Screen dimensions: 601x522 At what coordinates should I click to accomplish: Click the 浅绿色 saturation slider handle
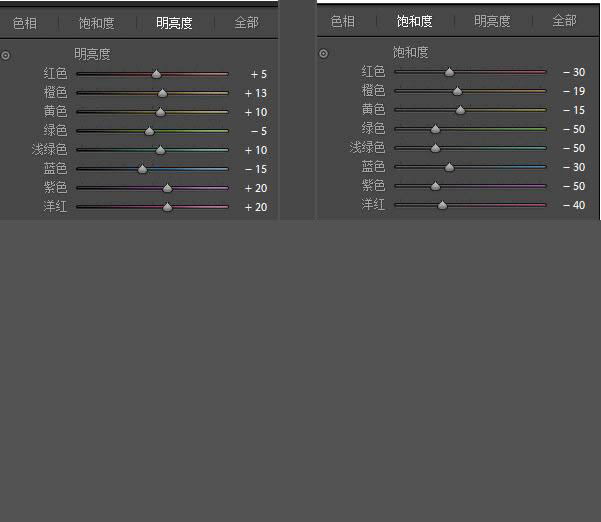pos(435,148)
